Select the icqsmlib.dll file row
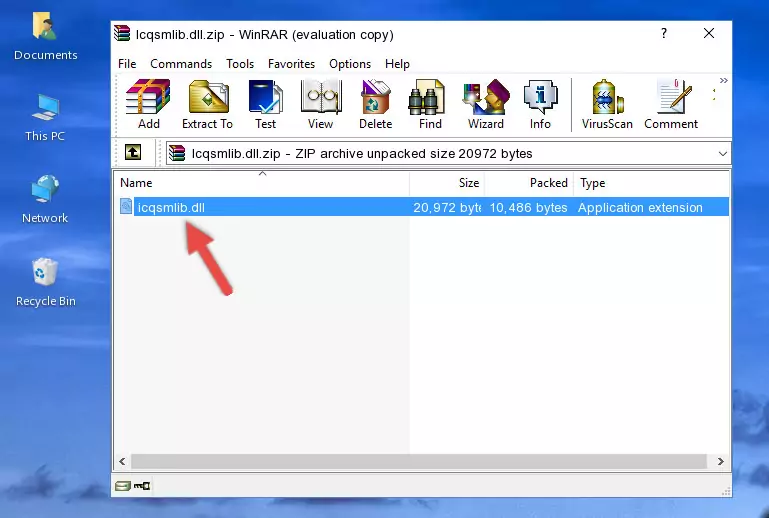This screenshot has width=769, height=518. click(x=422, y=207)
